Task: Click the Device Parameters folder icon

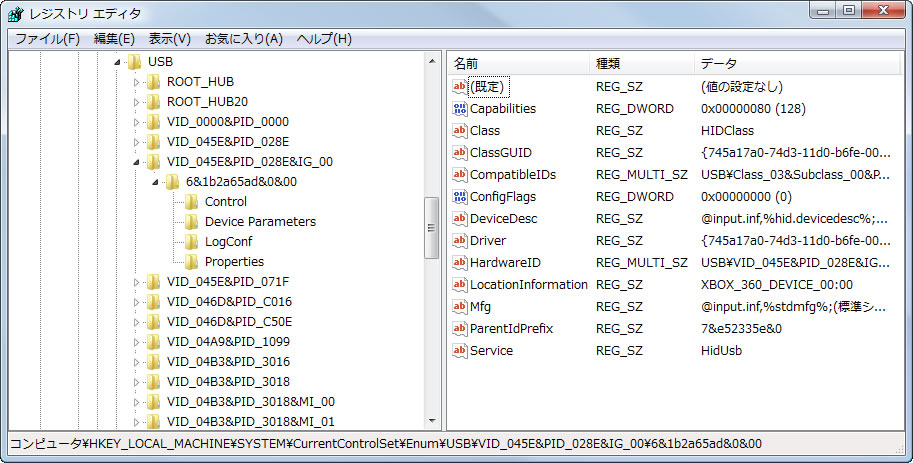Action: pyautogui.click(x=192, y=222)
